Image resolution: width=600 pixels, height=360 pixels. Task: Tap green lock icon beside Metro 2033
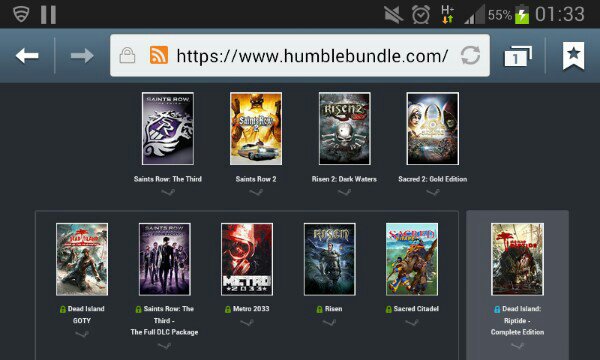click(x=228, y=309)
